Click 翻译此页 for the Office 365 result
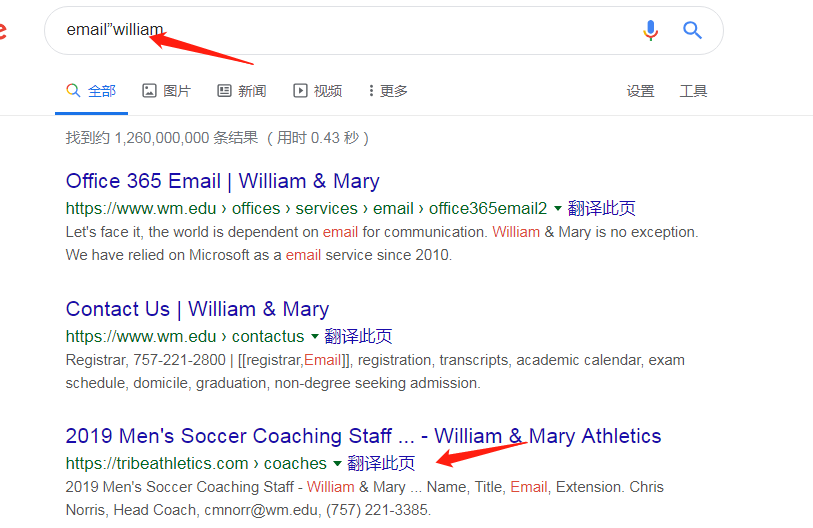The width and height of the screenshot is (813, 528). [601, 209]
